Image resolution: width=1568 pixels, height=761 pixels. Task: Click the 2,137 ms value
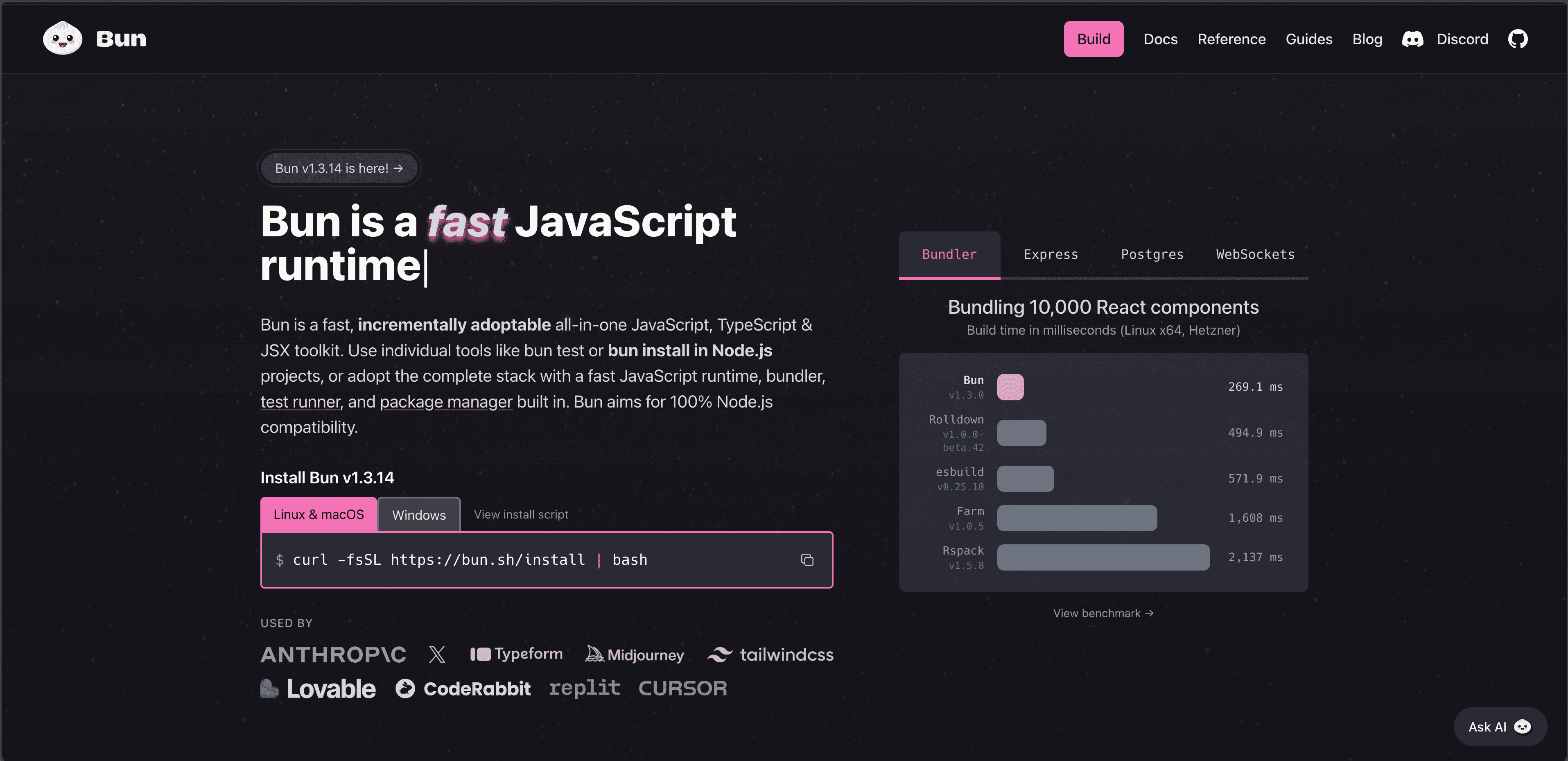point(1255,557)
